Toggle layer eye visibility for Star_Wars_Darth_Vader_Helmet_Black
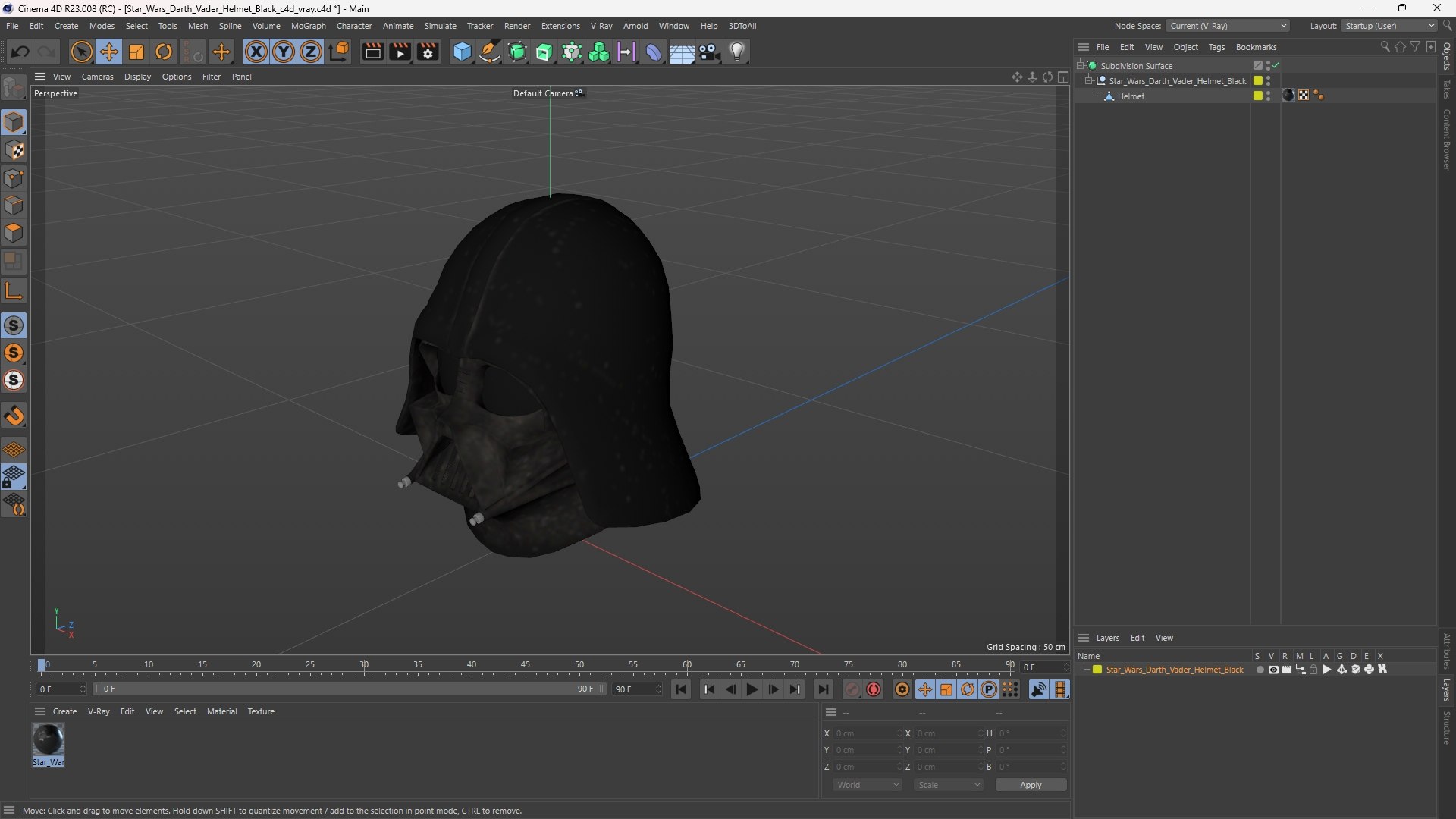 [1273, 670]
